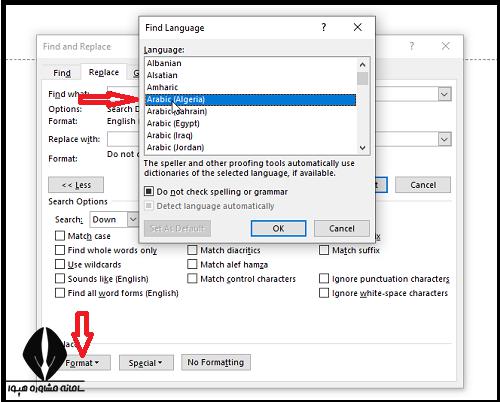
Task: Click the No Formatting button
Action: click(216, 362)
